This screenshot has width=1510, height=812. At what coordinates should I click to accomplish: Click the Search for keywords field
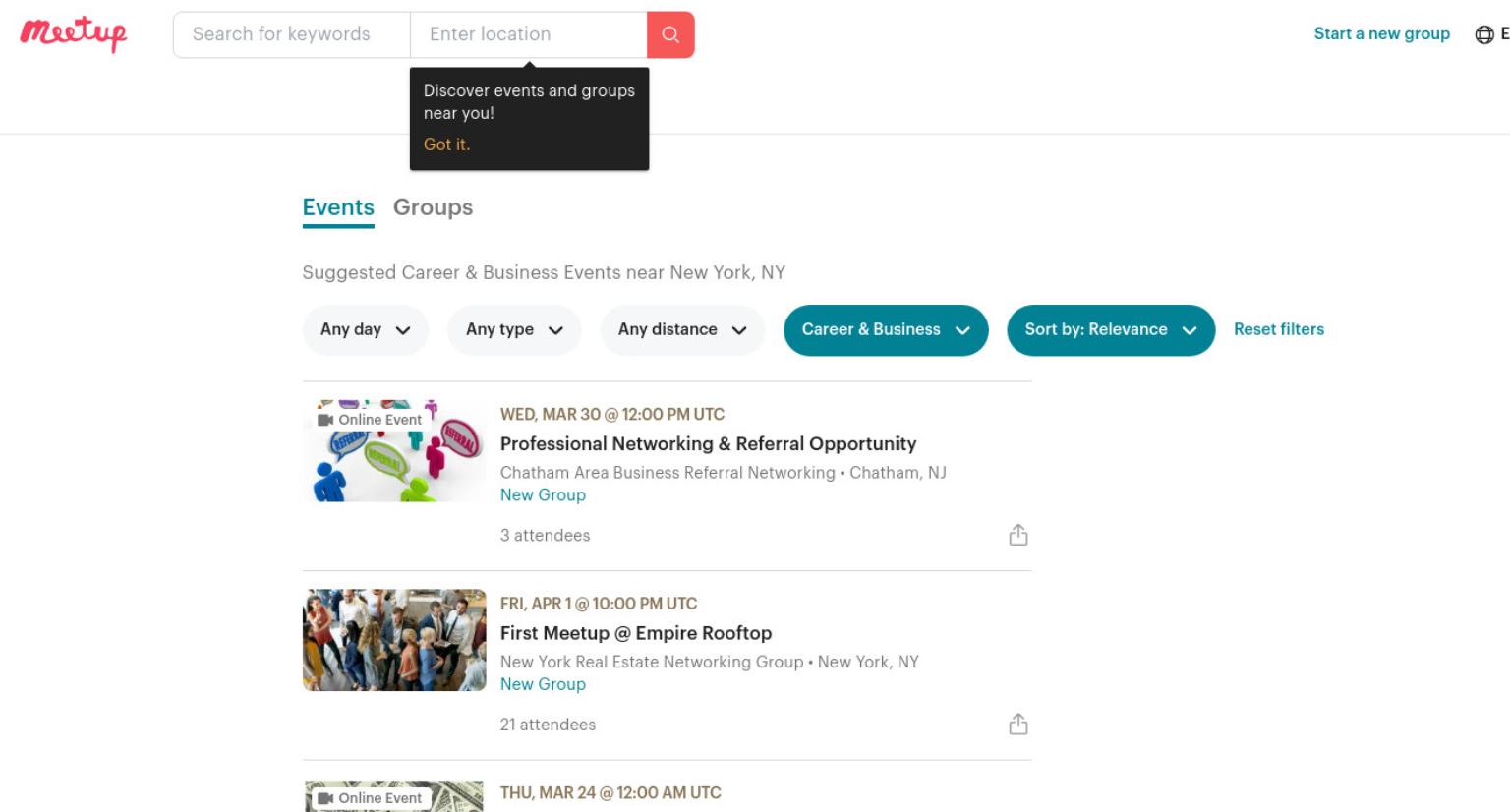tap(292, 34)
